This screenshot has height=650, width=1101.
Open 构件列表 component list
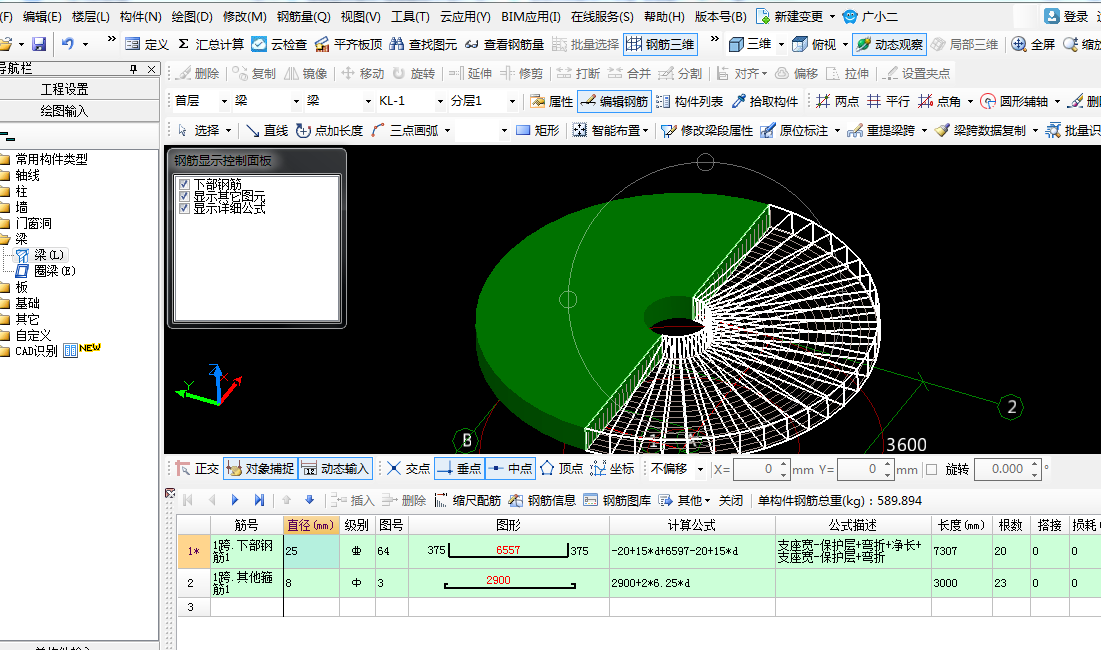pyautogui.click(x=690, y=102)
